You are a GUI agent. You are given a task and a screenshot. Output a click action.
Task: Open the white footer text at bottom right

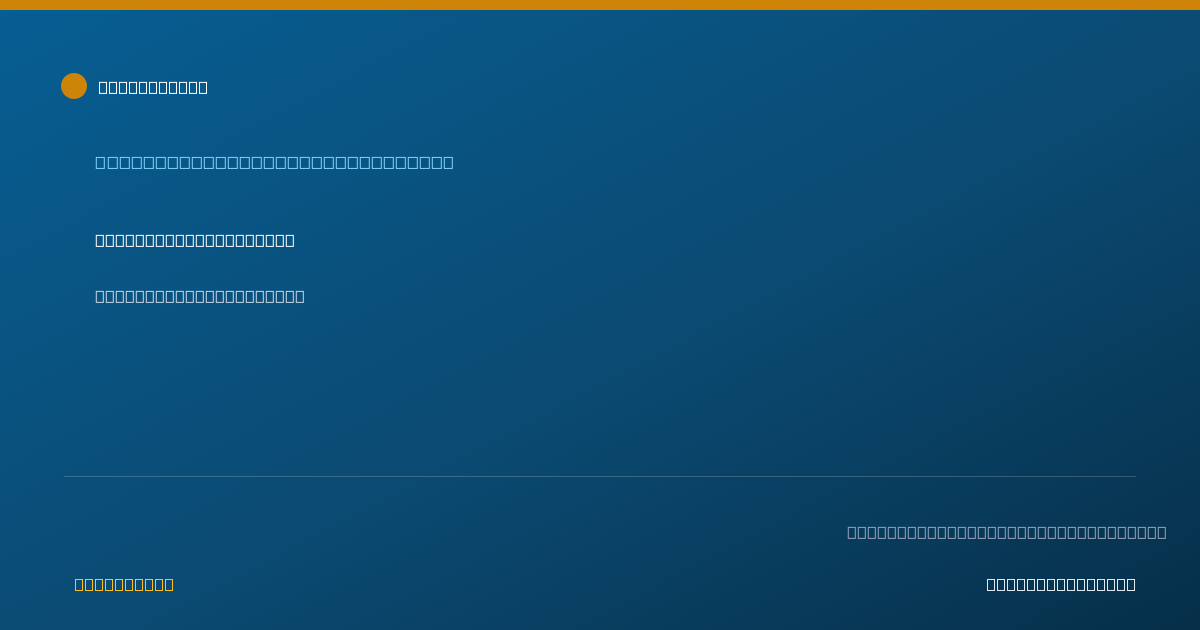coord(1061,584)
